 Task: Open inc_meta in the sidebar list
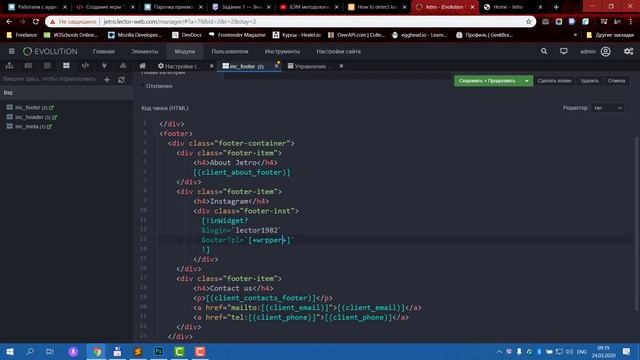click(x=26, y=127)
